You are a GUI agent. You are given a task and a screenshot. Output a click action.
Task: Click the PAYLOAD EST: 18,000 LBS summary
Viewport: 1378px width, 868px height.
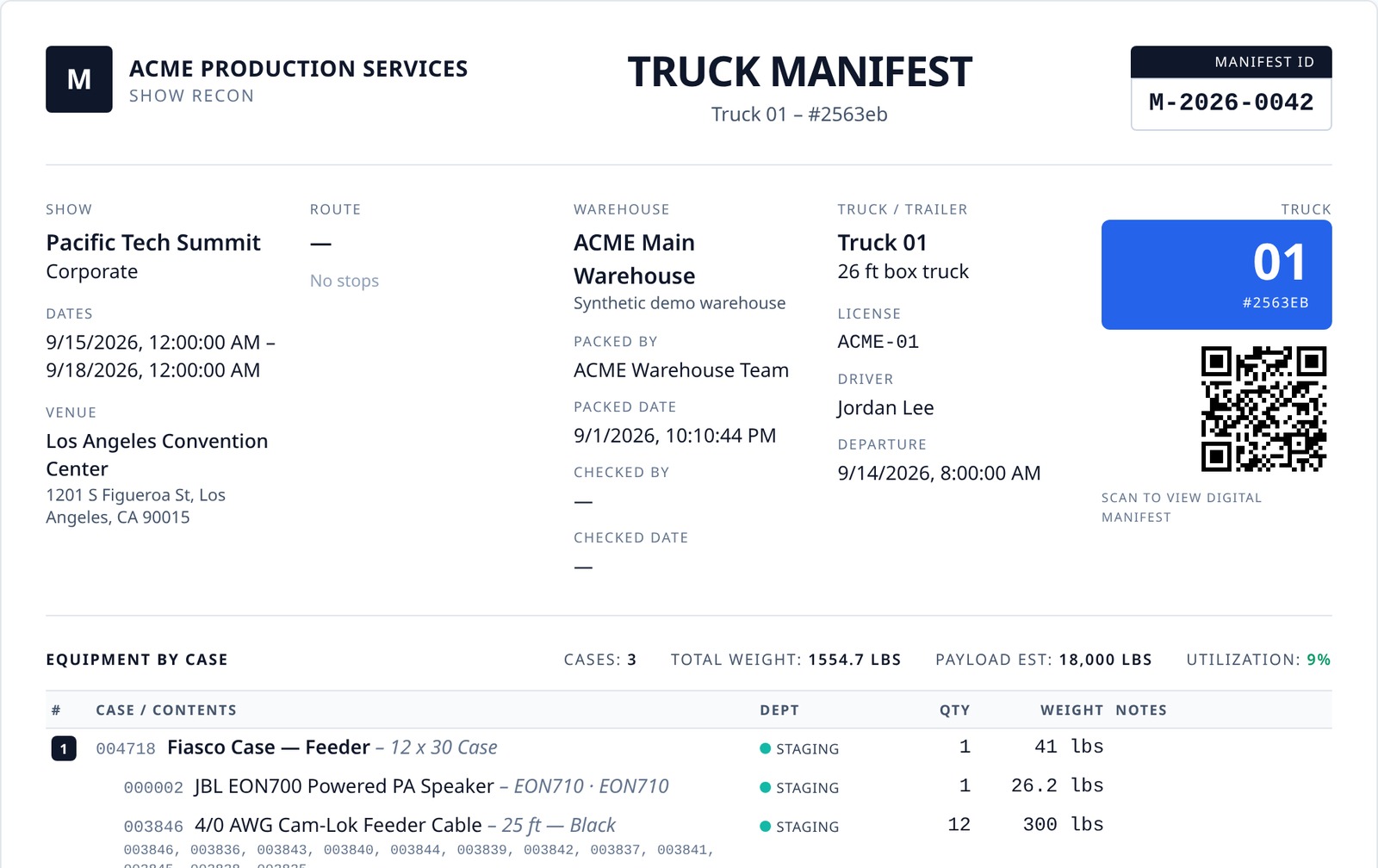coord(1044,660)
